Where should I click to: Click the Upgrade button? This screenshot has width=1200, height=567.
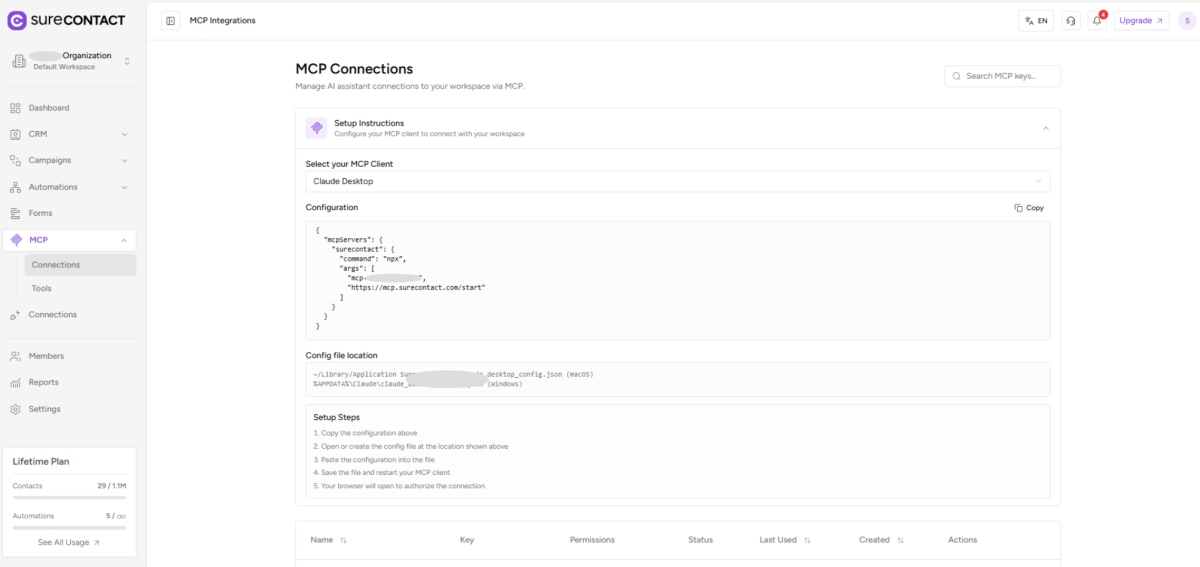[1141, 21]
